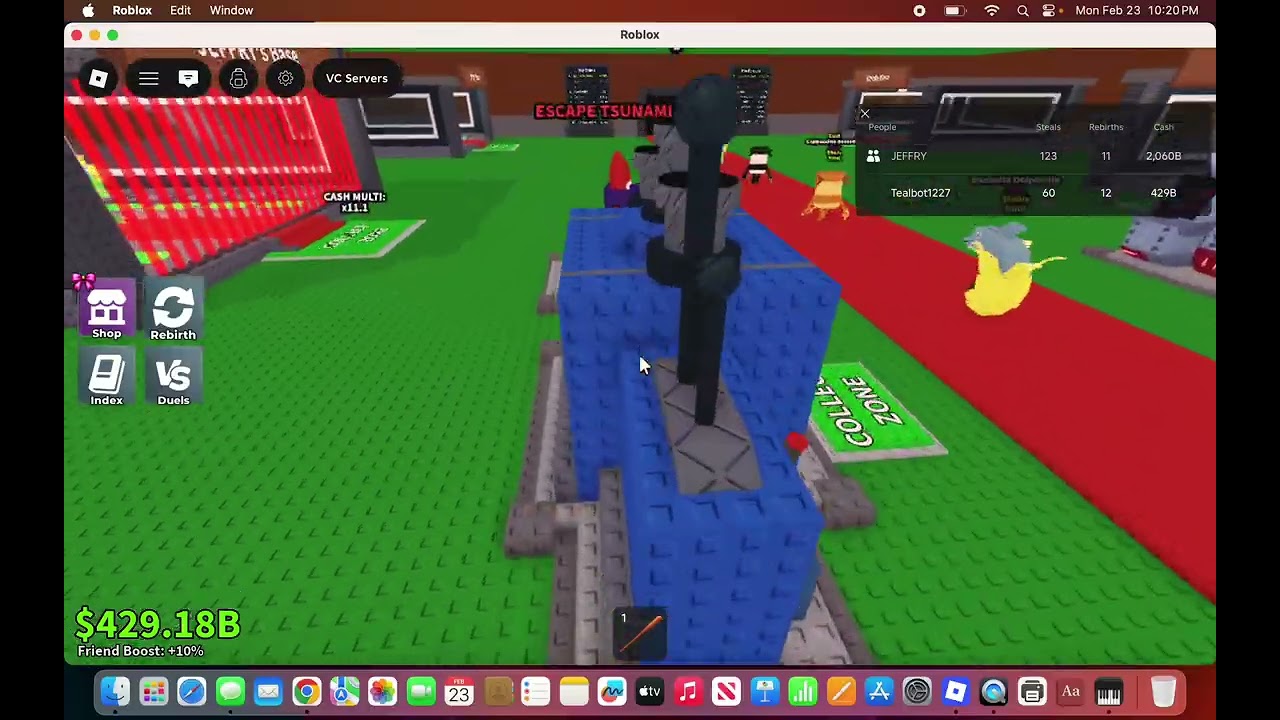Select hotbar slot 1 item
The height and width of the screenshot is (720, 1280).
click(x=640, y=634)
